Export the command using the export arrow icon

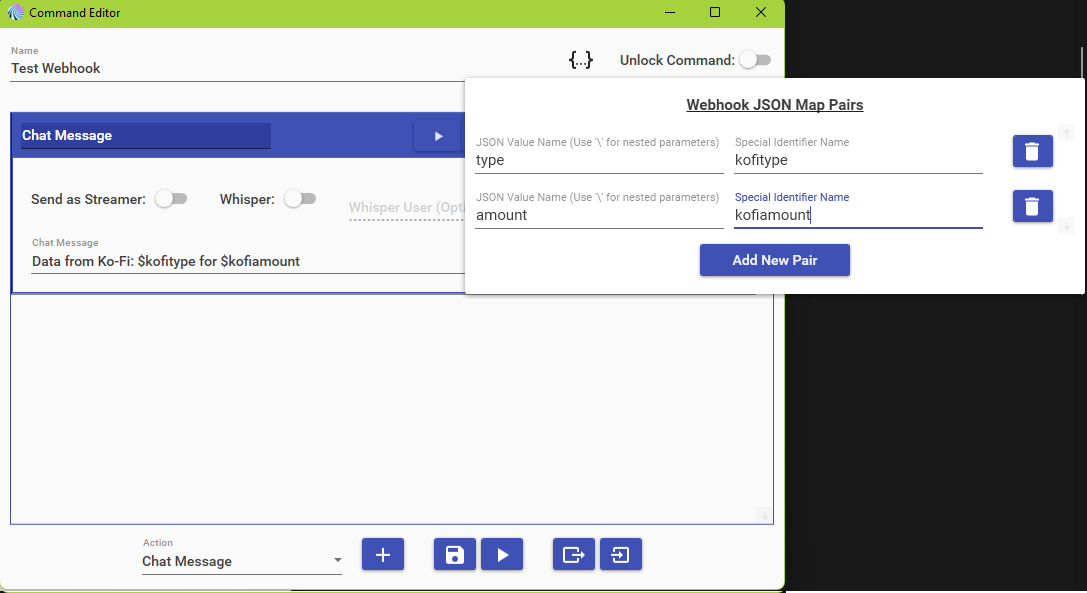click(x=574, y=555)
